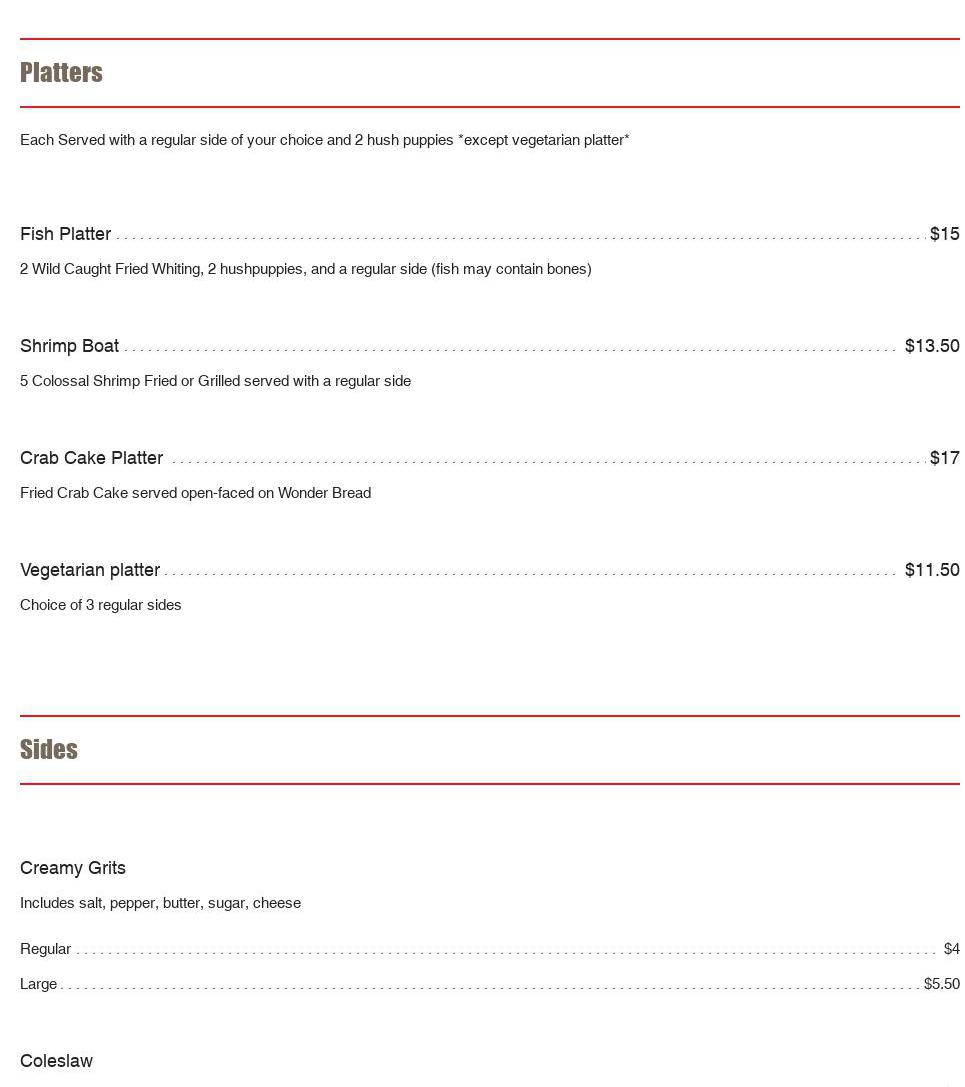Click the $17 Crab Cake price
965x1087 pixels.
click(x=944, y=458)
